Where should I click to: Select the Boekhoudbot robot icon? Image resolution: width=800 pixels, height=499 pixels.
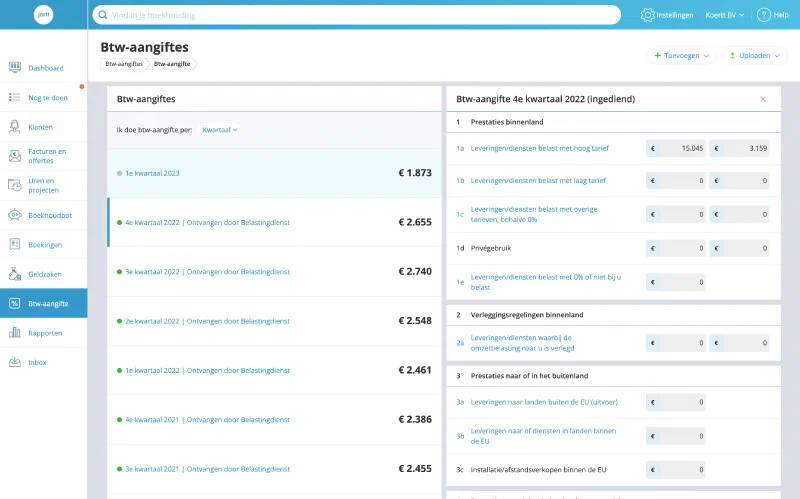tap(15, 215)
